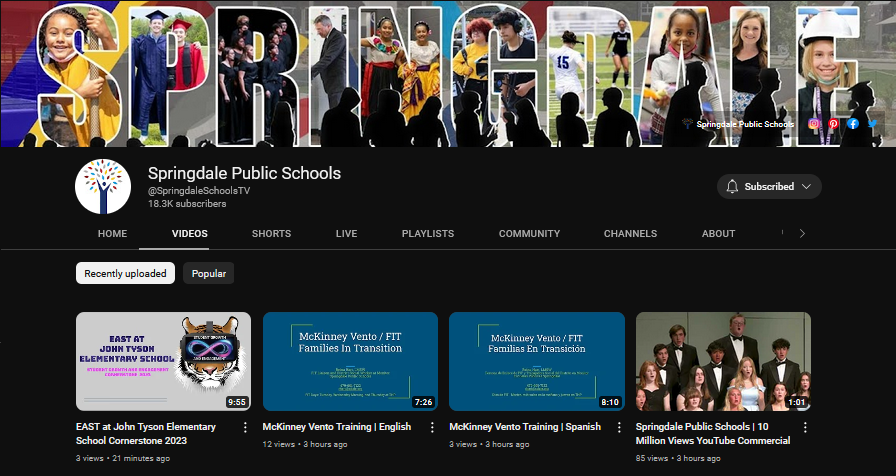Click the SPRINGDALE channel banner image
Screen dimensions: 896x476
tap(448, 73)
